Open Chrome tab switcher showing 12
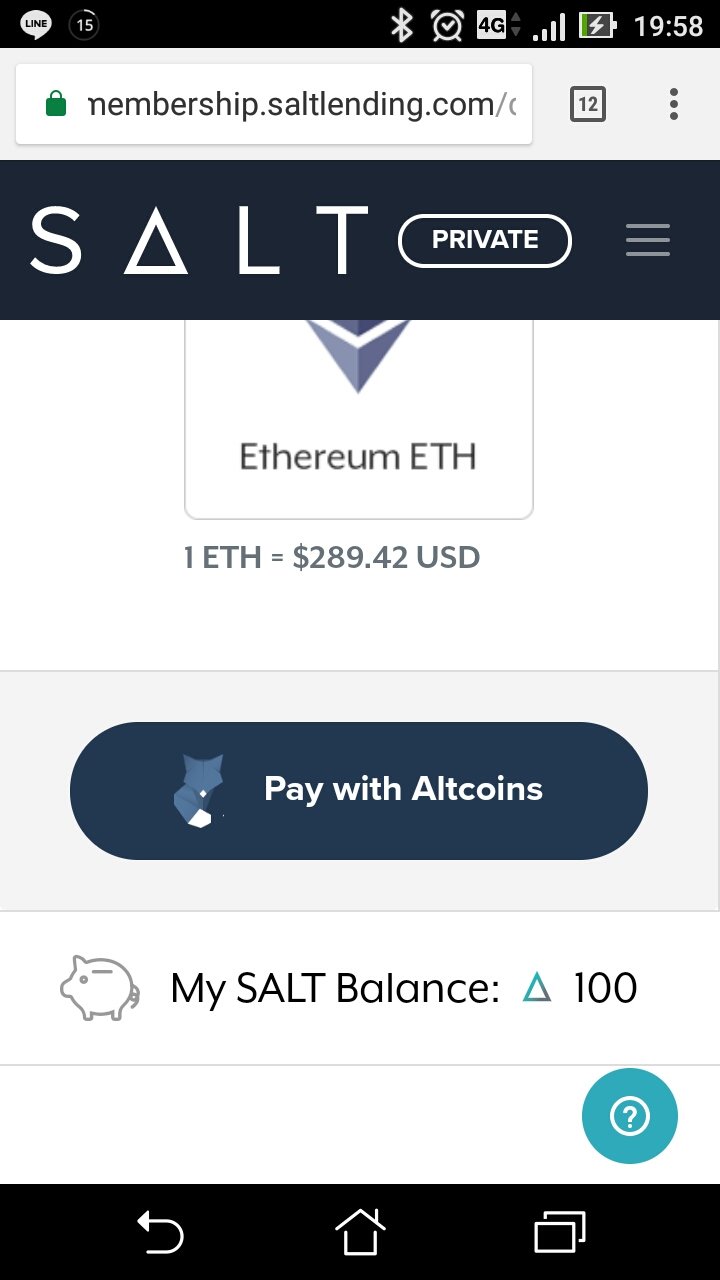Screen dimensions: 720x1280 point(588,104)
